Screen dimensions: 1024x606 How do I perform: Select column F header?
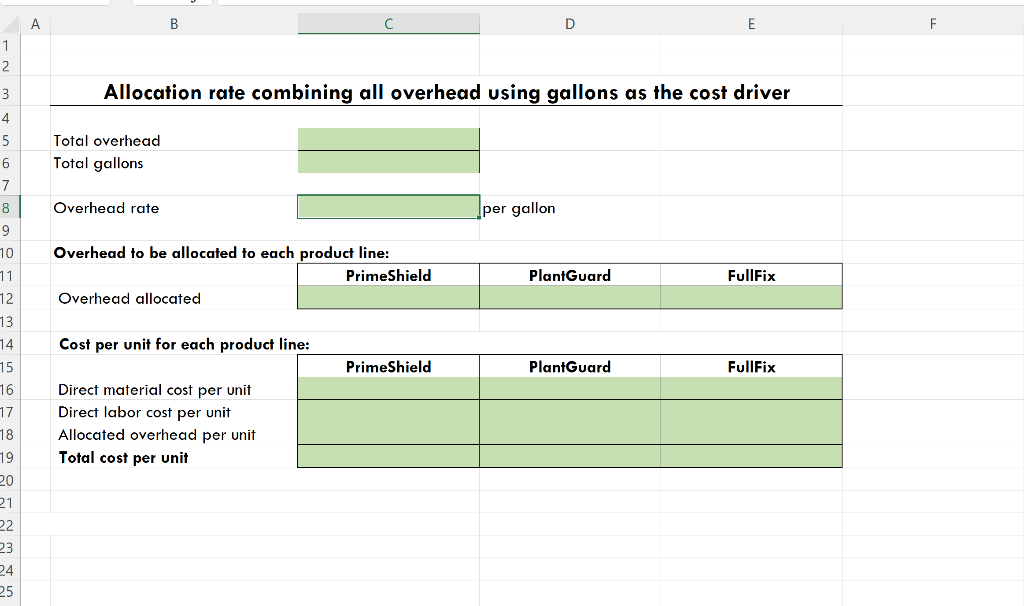click(x=933, y=24)
